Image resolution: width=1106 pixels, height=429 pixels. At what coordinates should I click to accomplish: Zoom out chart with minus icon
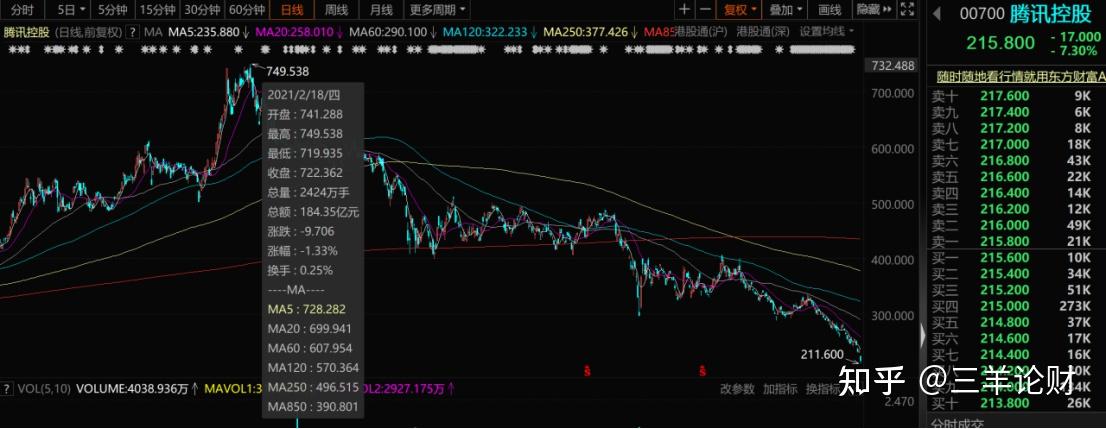coord(705,9)
